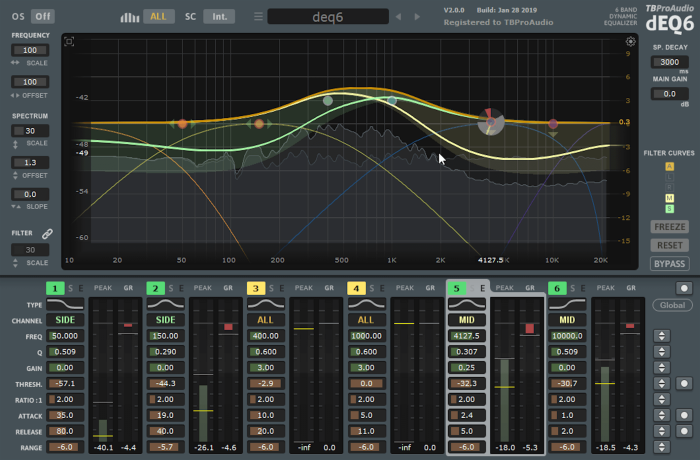Go to previous preset arrow
This screenshot has width=700, height=460.
(398, 17)
